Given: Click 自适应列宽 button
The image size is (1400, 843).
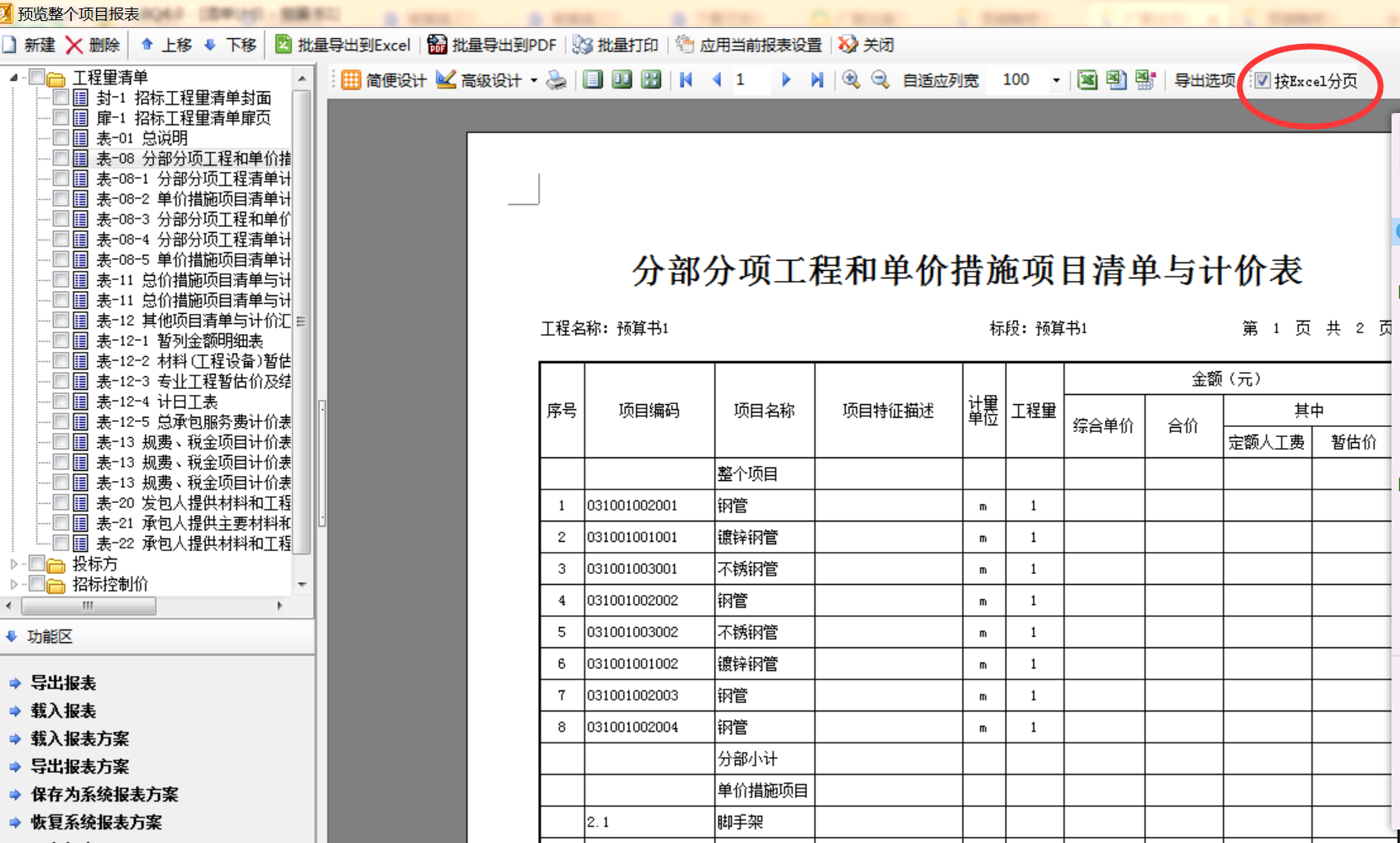Looking at the screenshot, I should 940,80.
